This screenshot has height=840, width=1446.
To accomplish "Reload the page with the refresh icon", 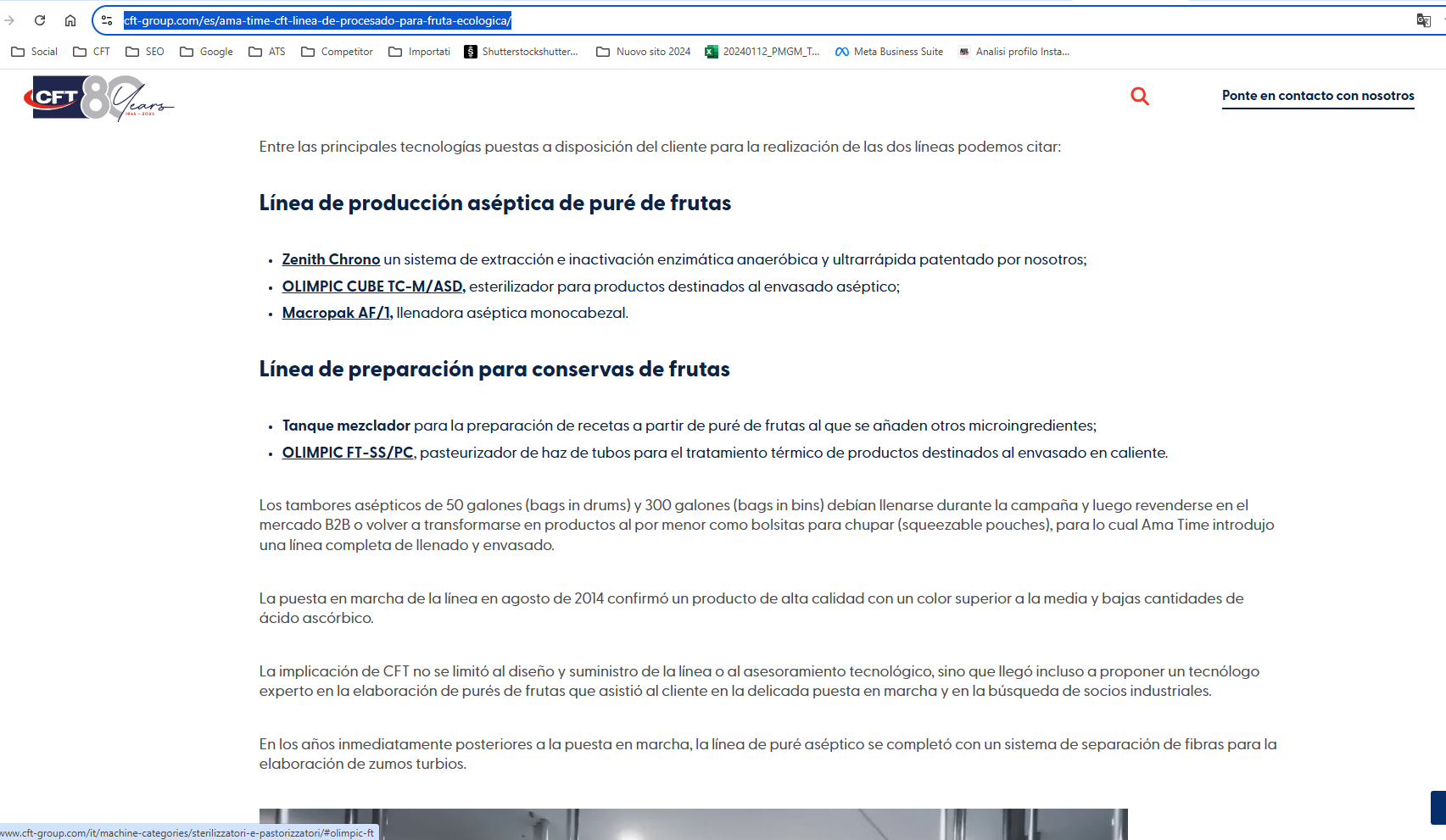I will 40,20.
